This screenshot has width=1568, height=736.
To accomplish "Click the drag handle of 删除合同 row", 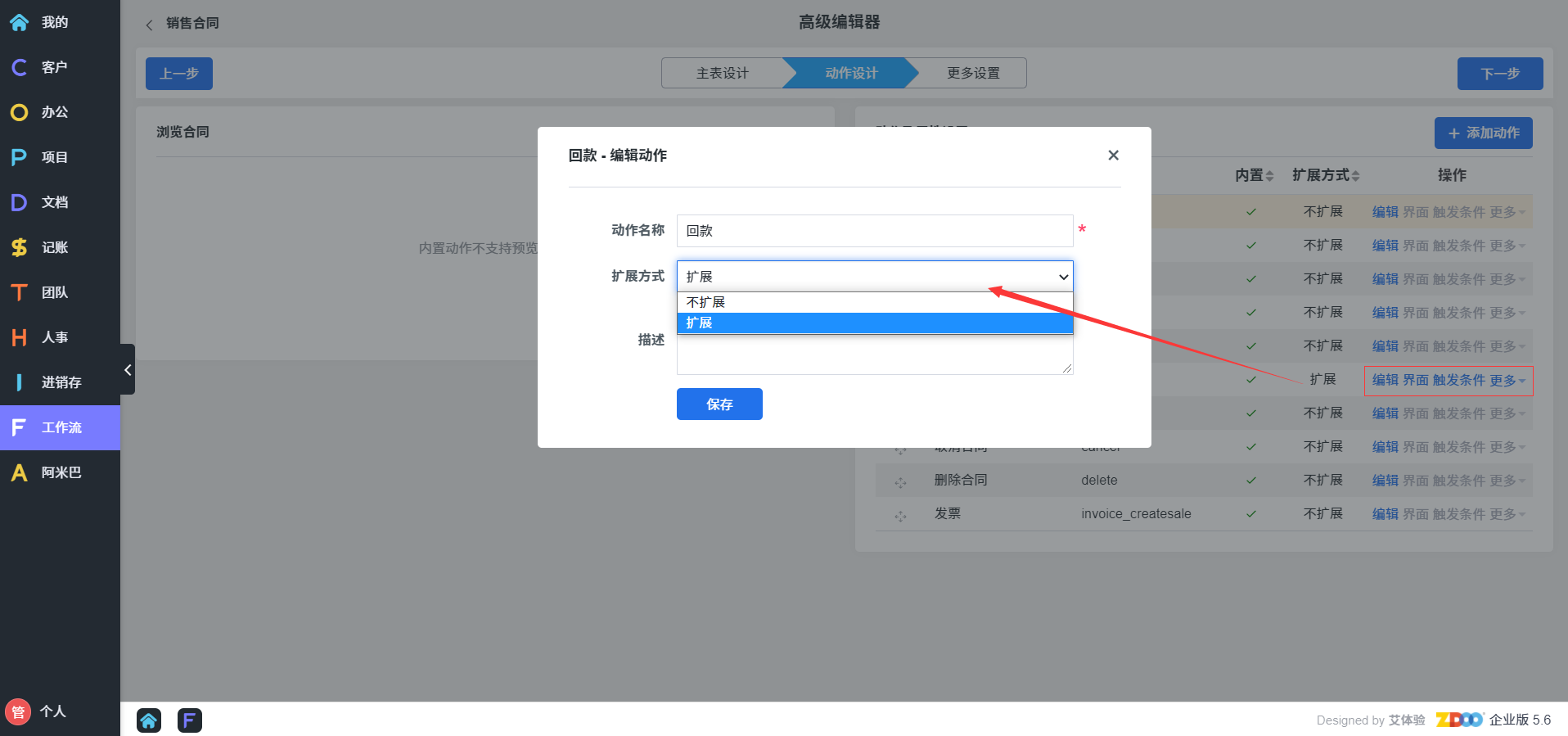I will click(900, 482).
